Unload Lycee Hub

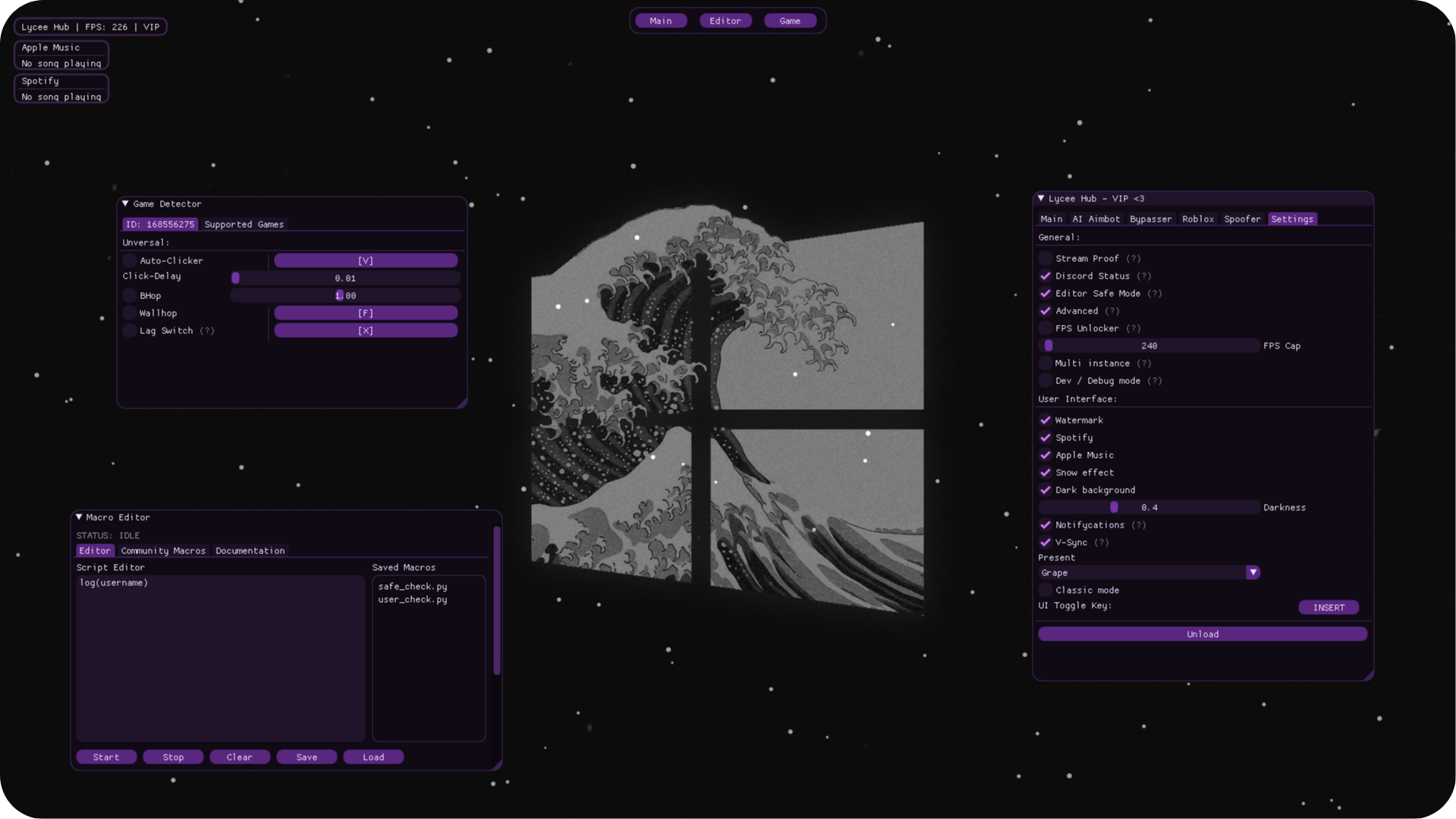tap(1203, 634)
